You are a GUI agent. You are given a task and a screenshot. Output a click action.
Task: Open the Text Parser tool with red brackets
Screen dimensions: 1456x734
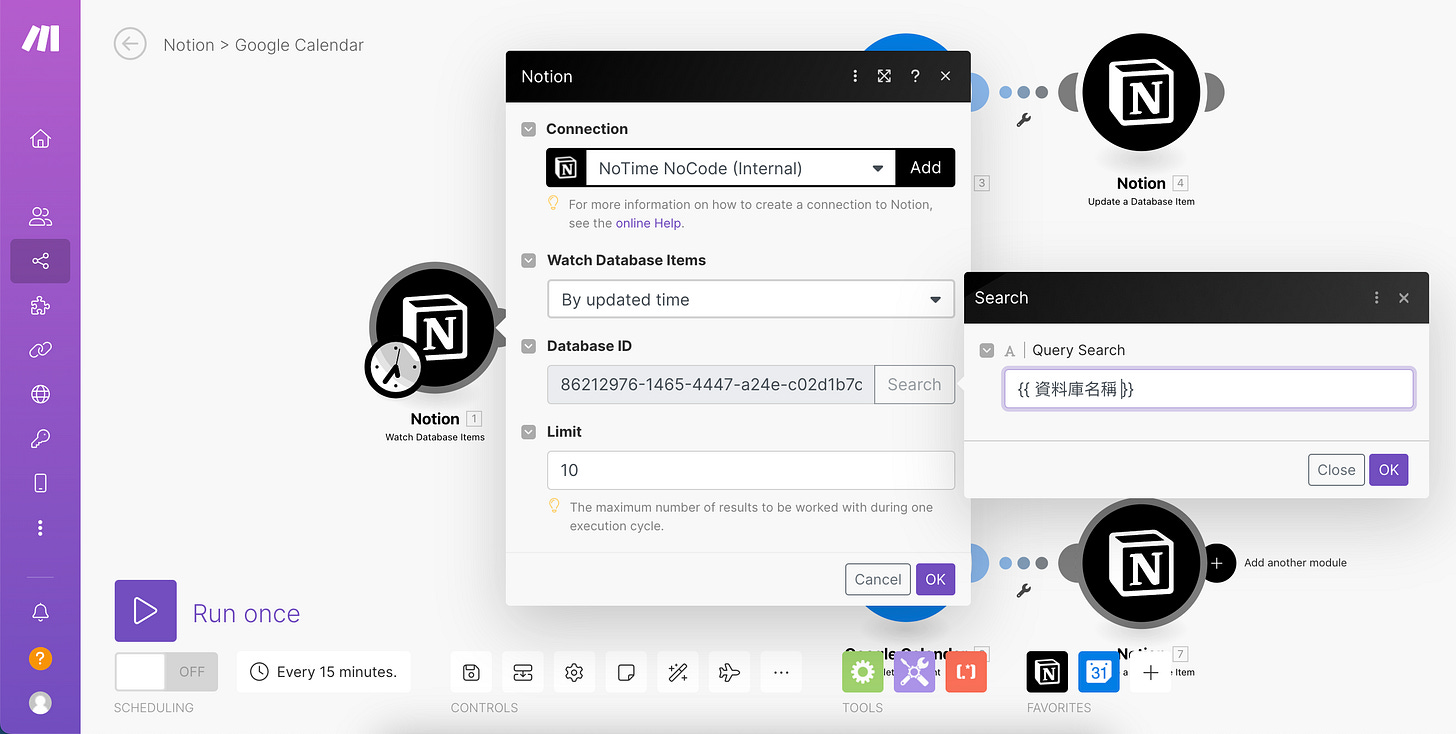point(965,672)
